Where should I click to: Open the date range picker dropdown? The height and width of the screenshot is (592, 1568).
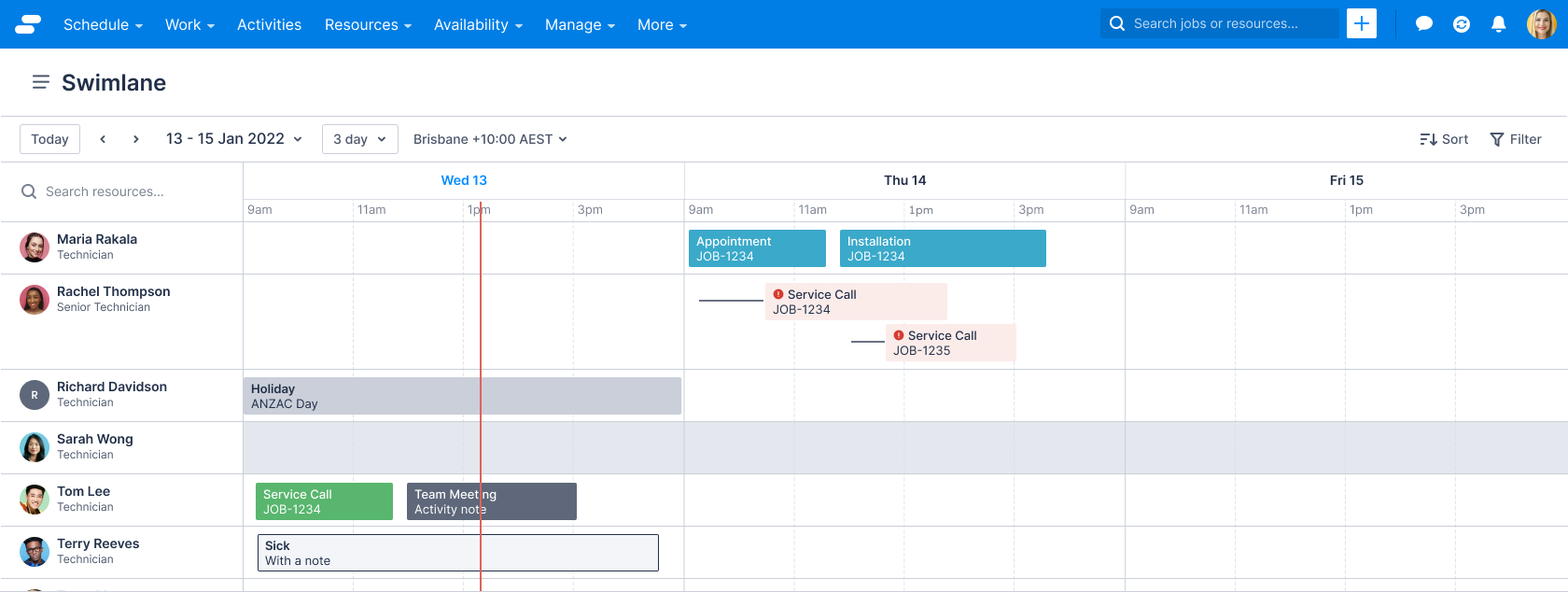coord(234,138)
